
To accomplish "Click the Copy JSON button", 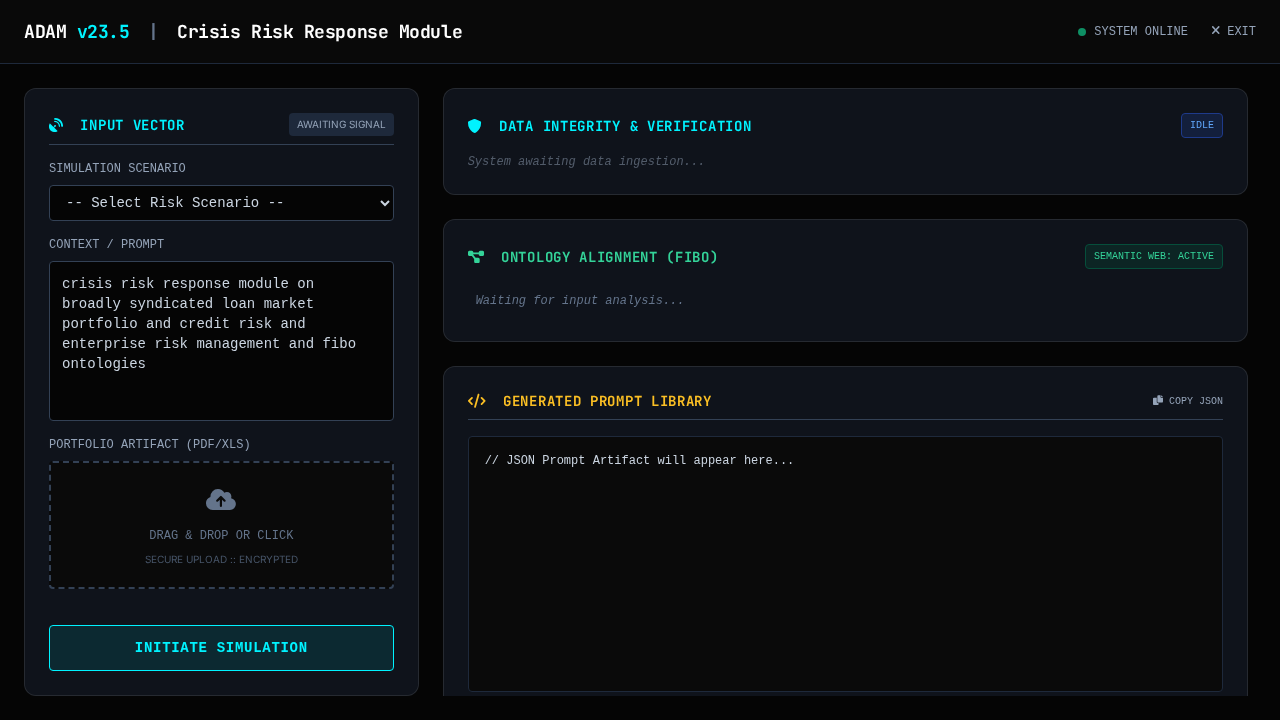I will (x=1188, y=401).
